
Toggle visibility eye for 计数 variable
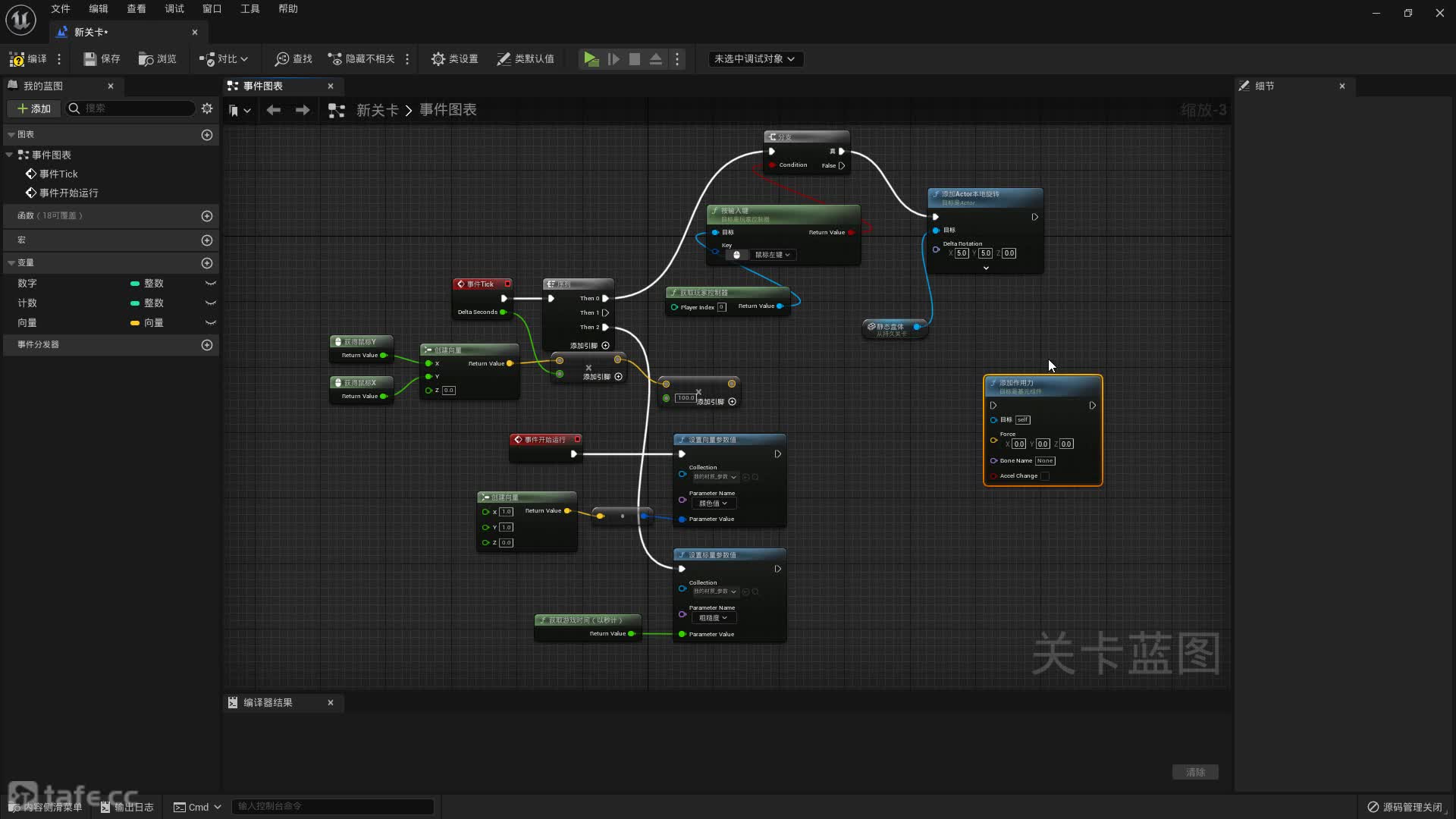[x=211, y=303]
